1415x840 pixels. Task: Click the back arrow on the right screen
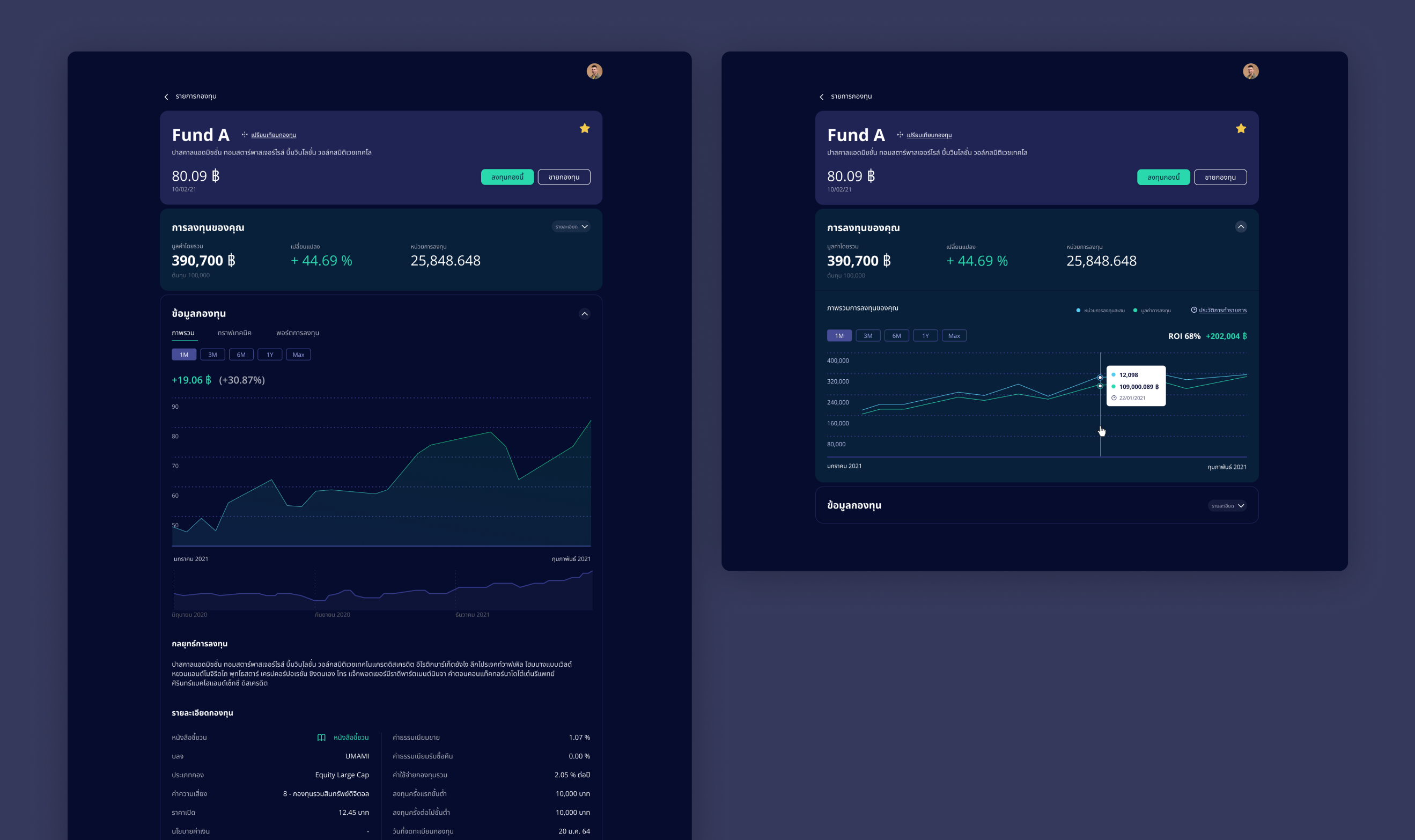822,96
